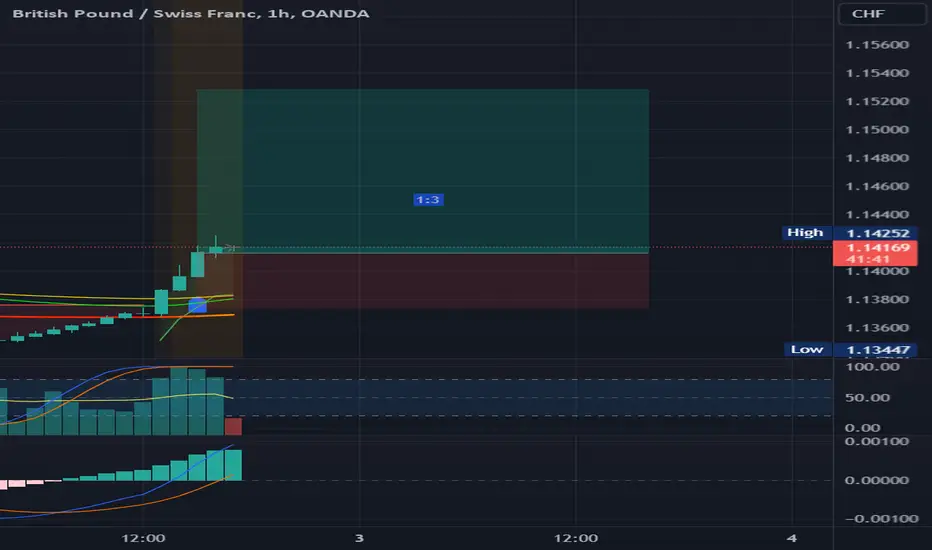Viewport: 932px width, 550px height.
Task: Select the green take-profit zone of long position
Action: pyautogui.click(x=423, y=171)
